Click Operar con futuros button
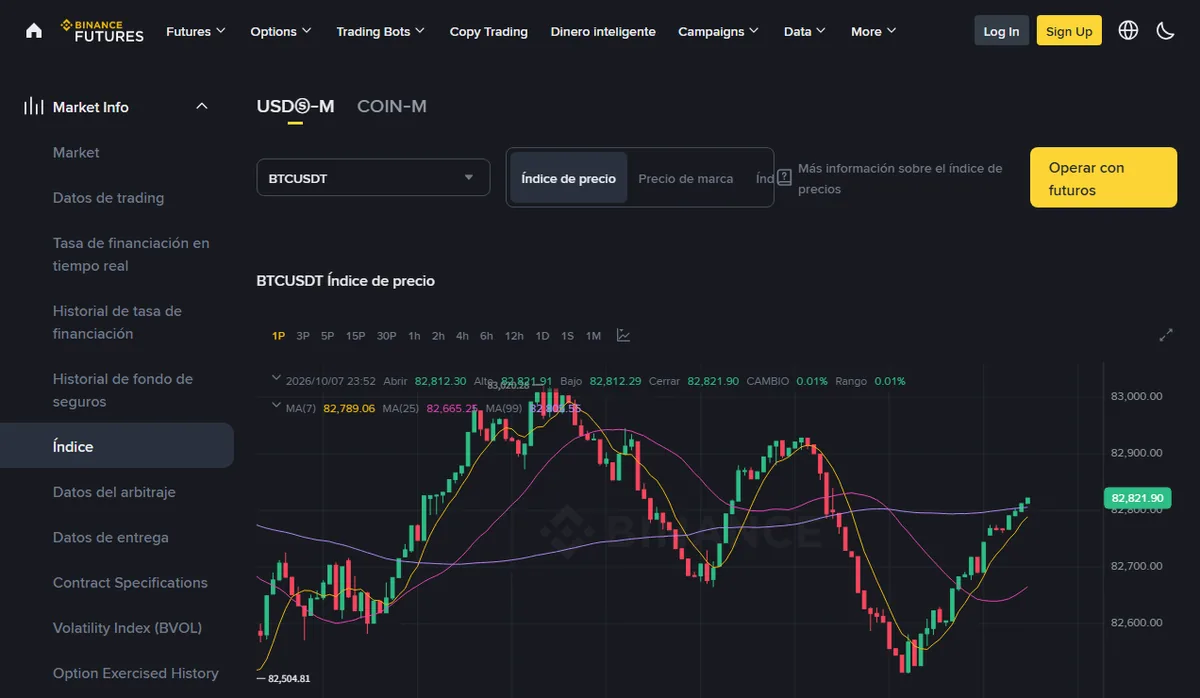The height and width of the screenshot is (698, 1200). [1103, 178]
